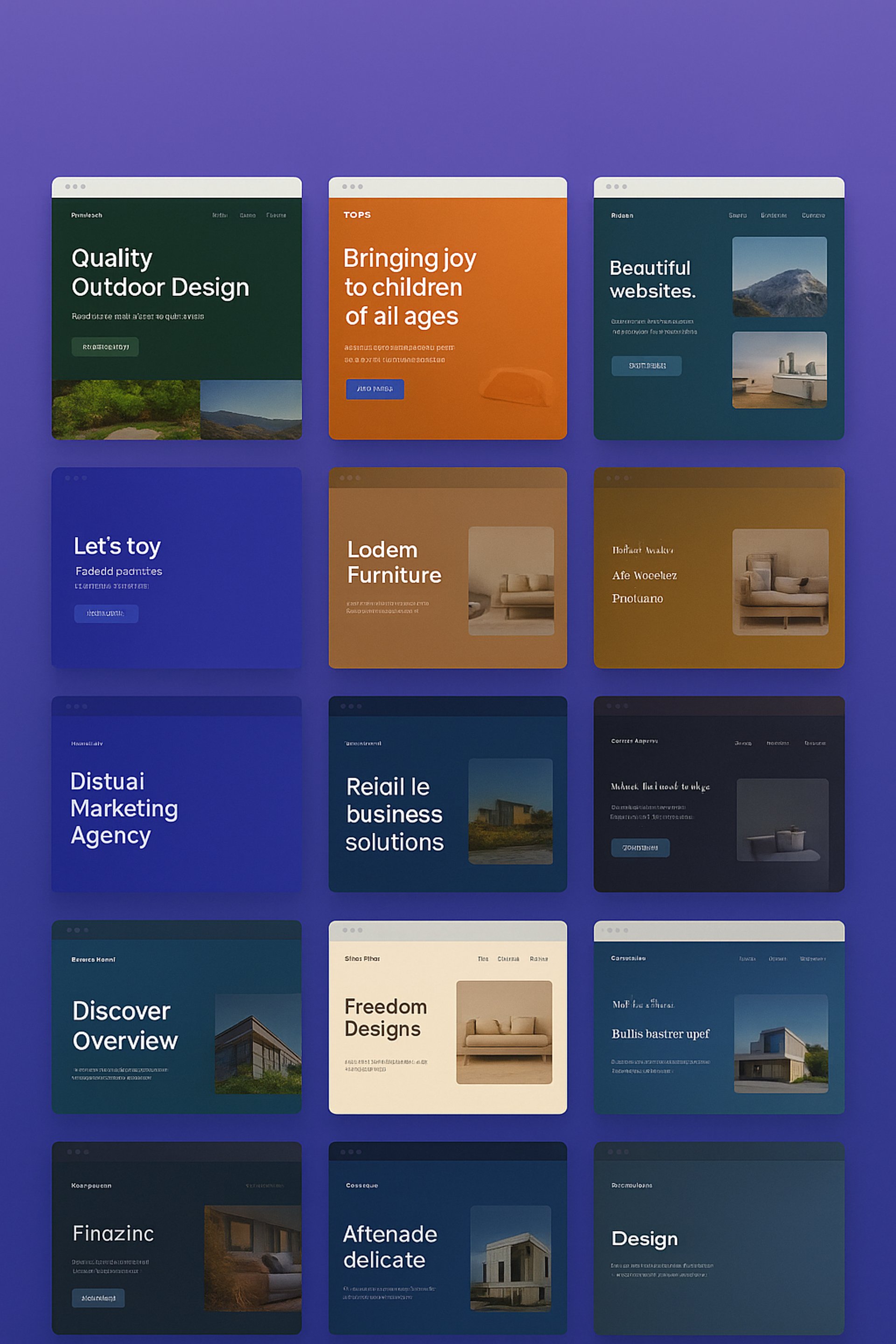Image resolution: width=896 pixels, height=1344 pixels.
Task: Click the button in the Let's toy card
Action: click(x=106, y=613)
